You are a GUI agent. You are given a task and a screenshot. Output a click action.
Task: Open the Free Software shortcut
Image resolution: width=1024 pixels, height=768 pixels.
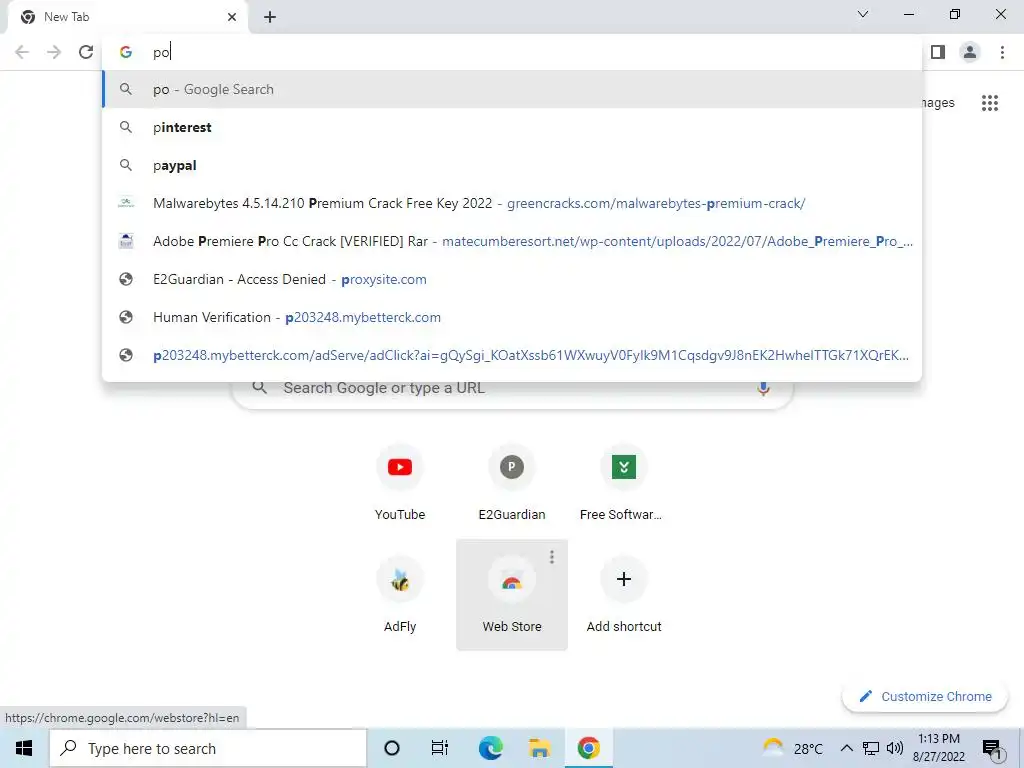[624, 483]
